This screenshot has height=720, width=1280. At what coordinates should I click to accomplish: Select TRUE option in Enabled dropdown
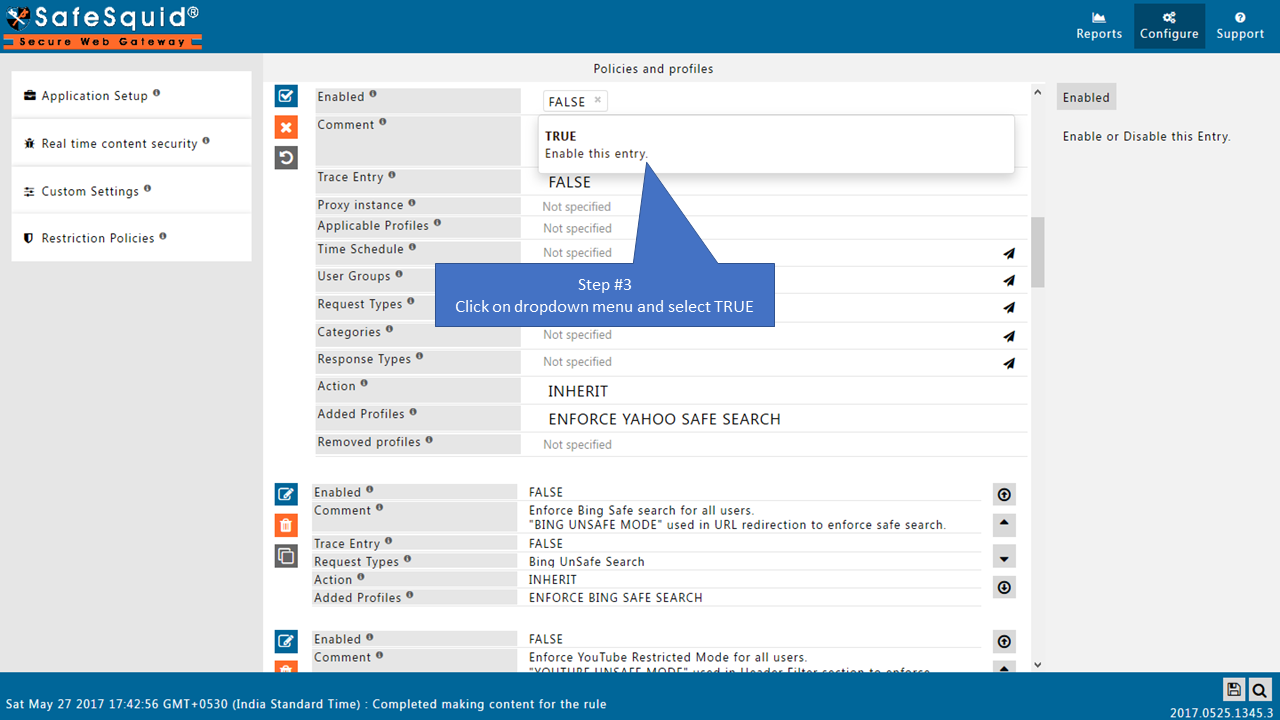776,144
